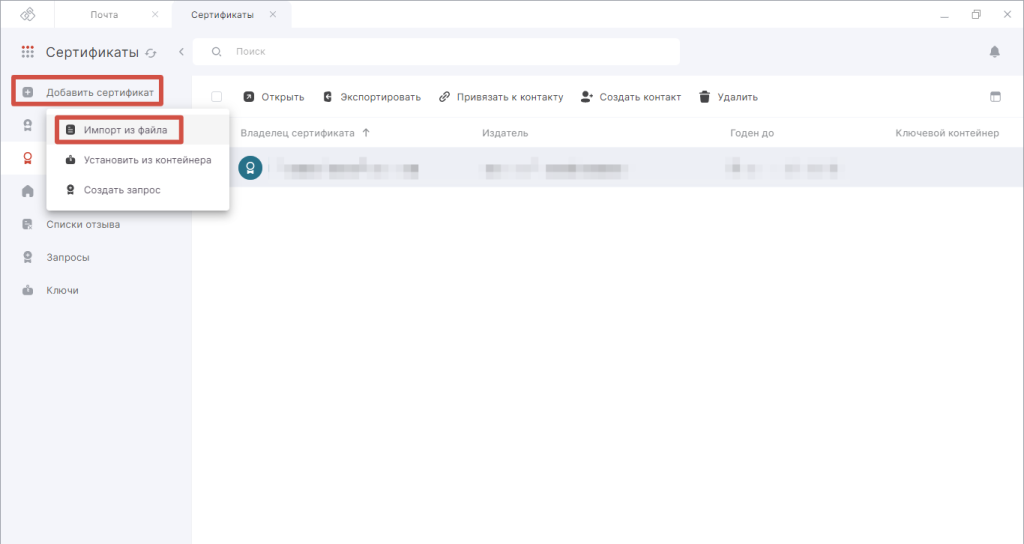Click the link icon of Привязать к контакту
The image size is (1024, 544).
pyautogui.click(x=444, y=97)
